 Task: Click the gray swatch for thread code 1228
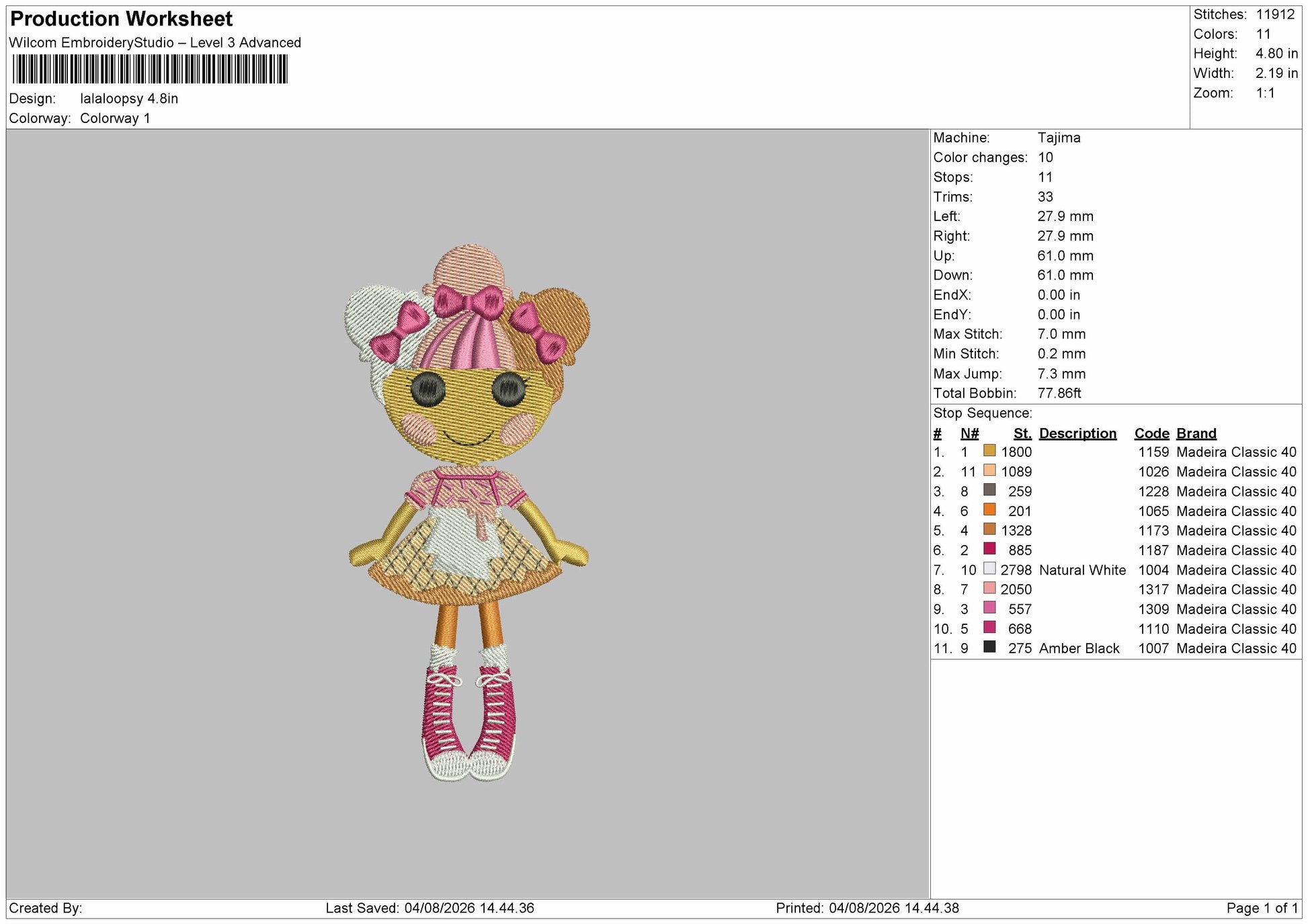(x=989, y=489)
